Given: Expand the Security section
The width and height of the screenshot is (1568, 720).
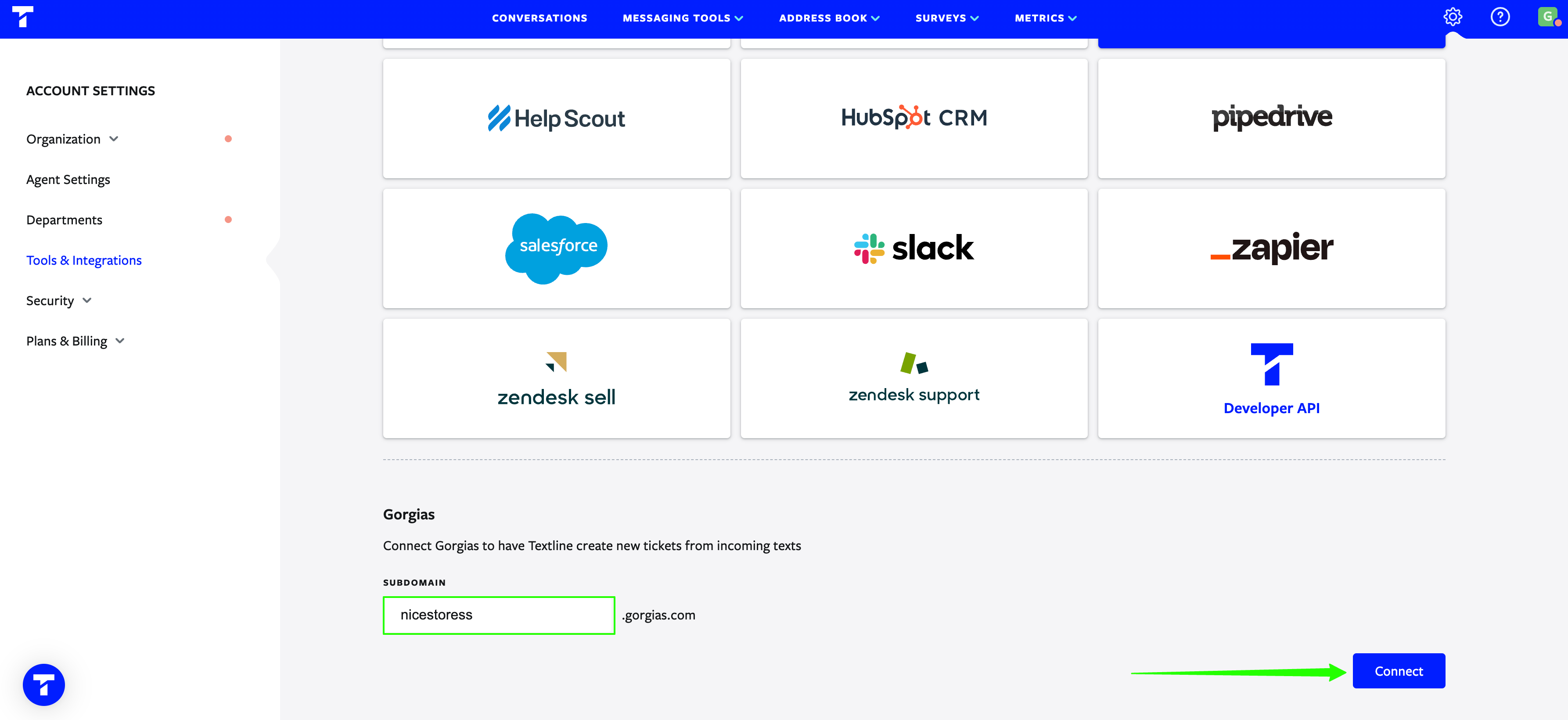Looking at the screenshot, I should point(59,301).
